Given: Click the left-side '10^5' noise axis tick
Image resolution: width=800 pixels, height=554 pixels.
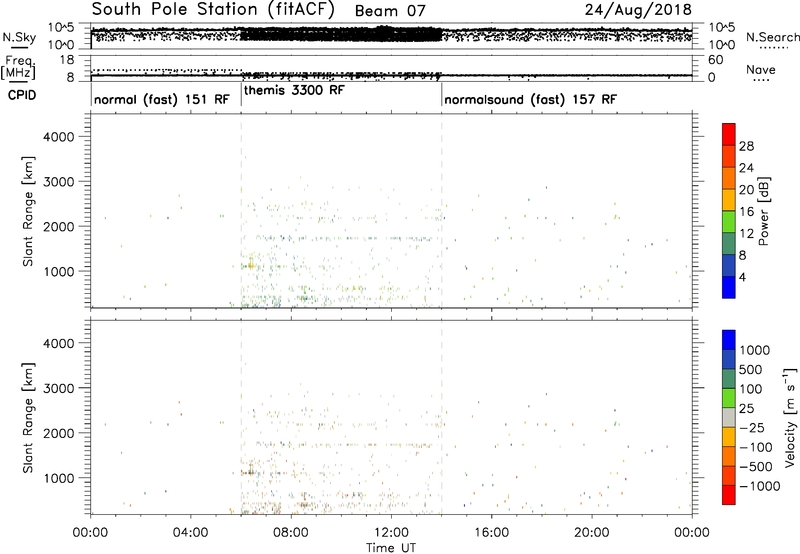Looking at the screenshot, I should coord(61,28).
